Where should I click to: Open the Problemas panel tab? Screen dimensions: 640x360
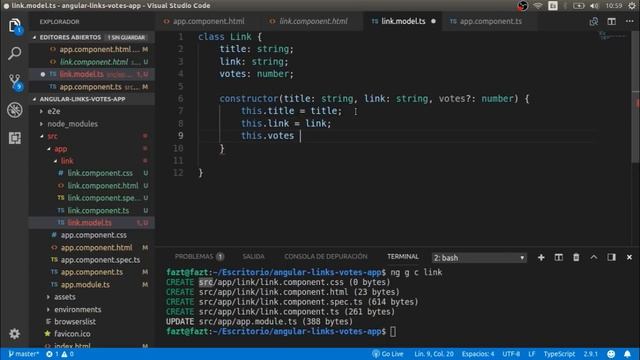click(x=199, y=257)
